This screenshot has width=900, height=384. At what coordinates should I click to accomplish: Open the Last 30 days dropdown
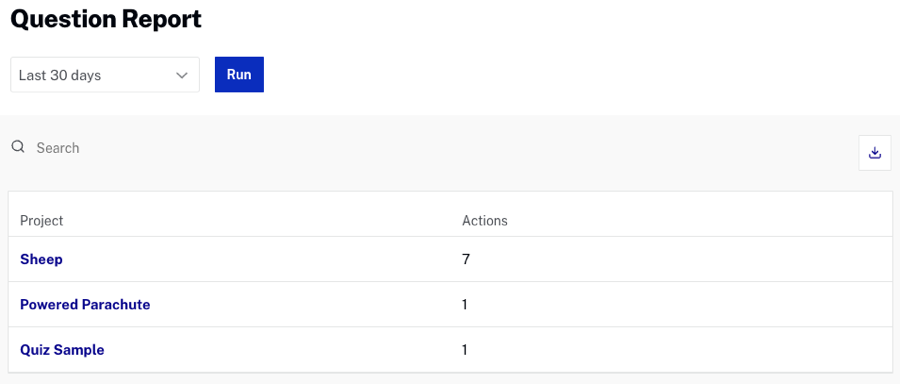pos(105,75)
